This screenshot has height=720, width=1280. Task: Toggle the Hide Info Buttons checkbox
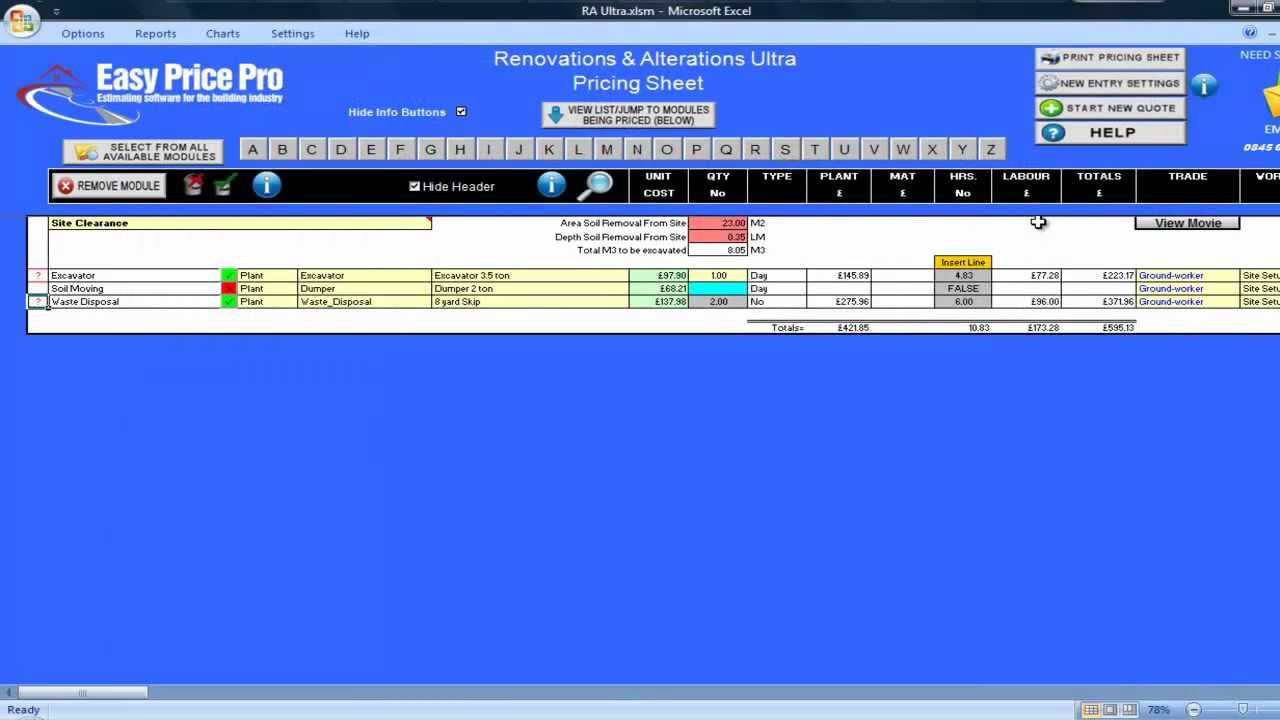coord(461,112)
